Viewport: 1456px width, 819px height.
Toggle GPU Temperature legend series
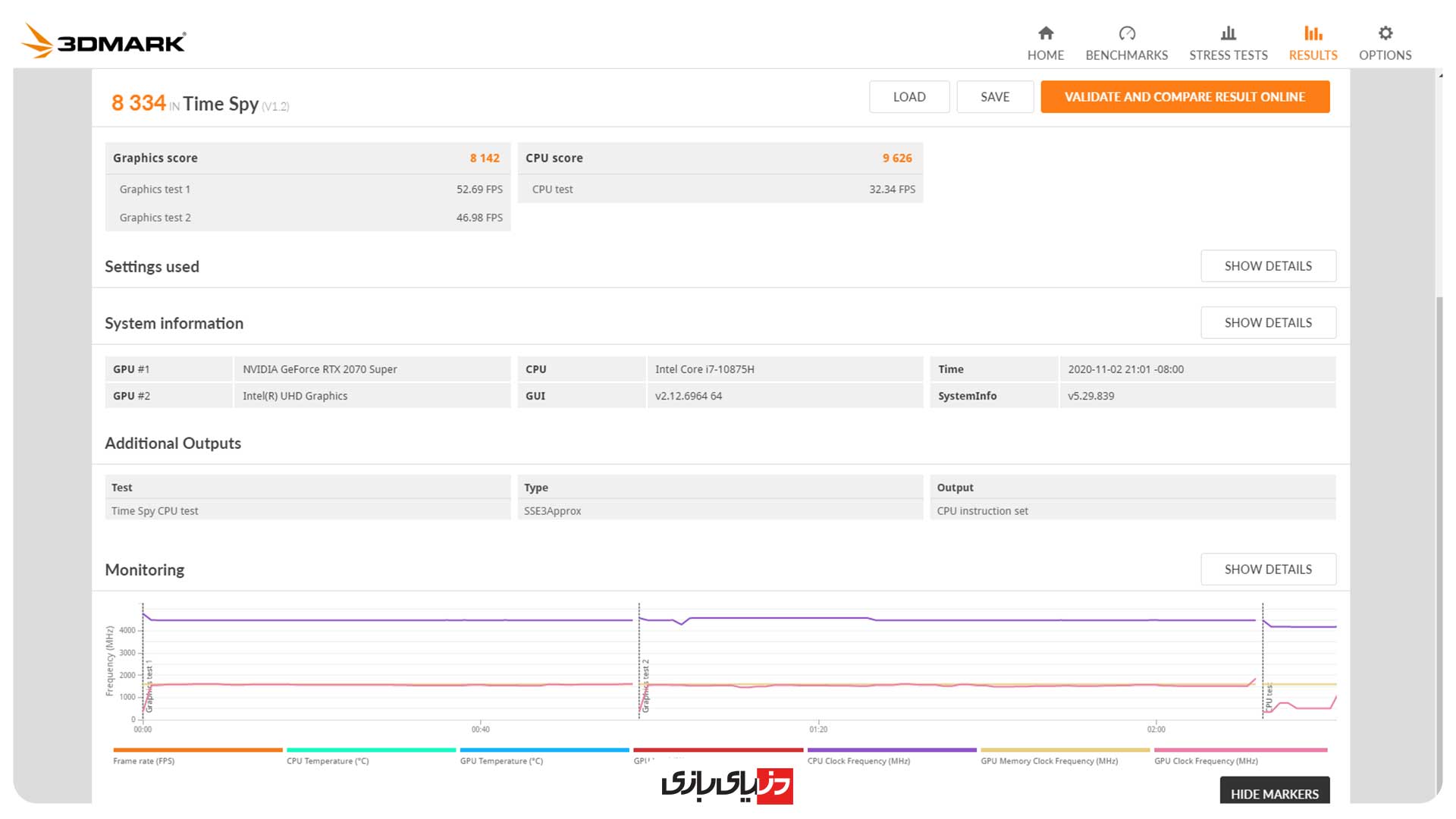coord(501,761)
